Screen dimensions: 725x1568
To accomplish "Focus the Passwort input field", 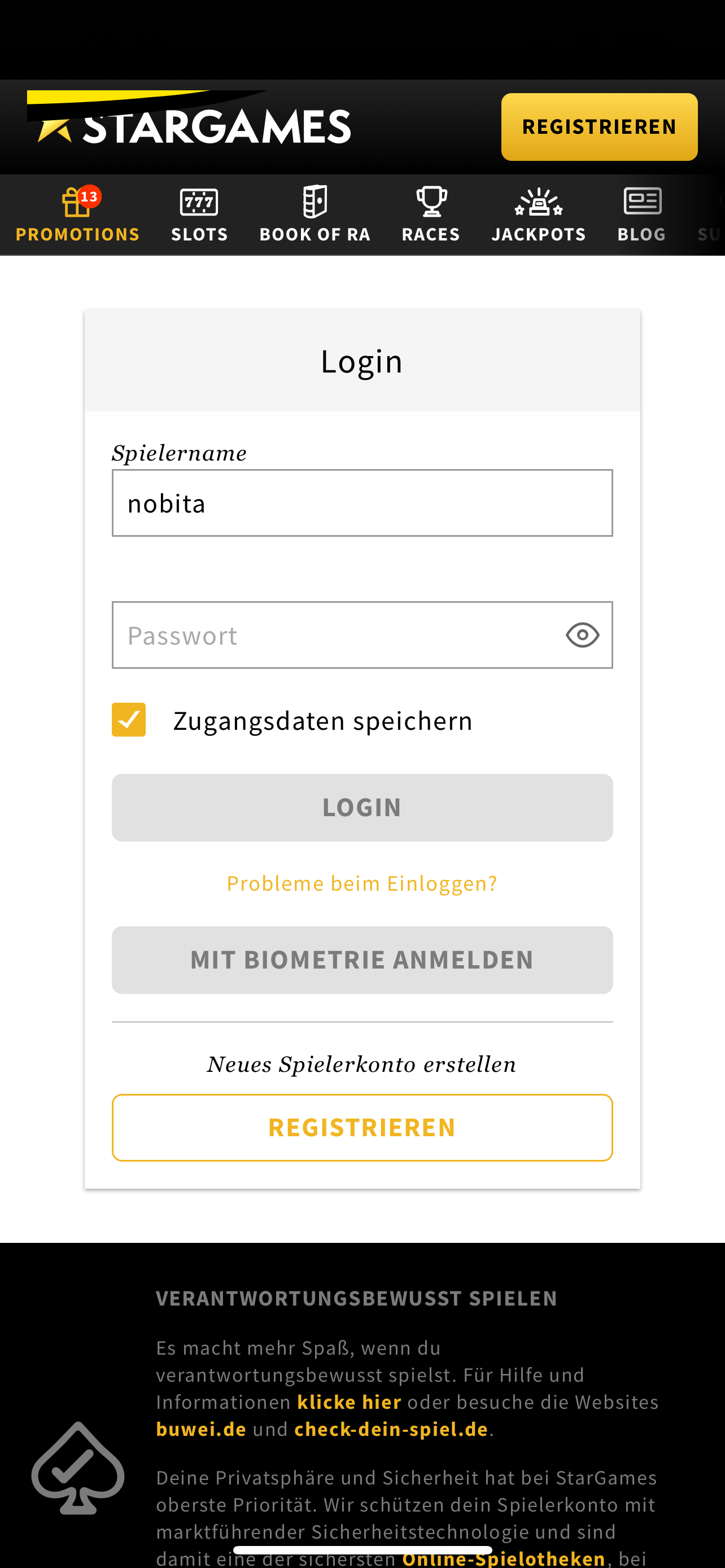I will click(335, 635).
